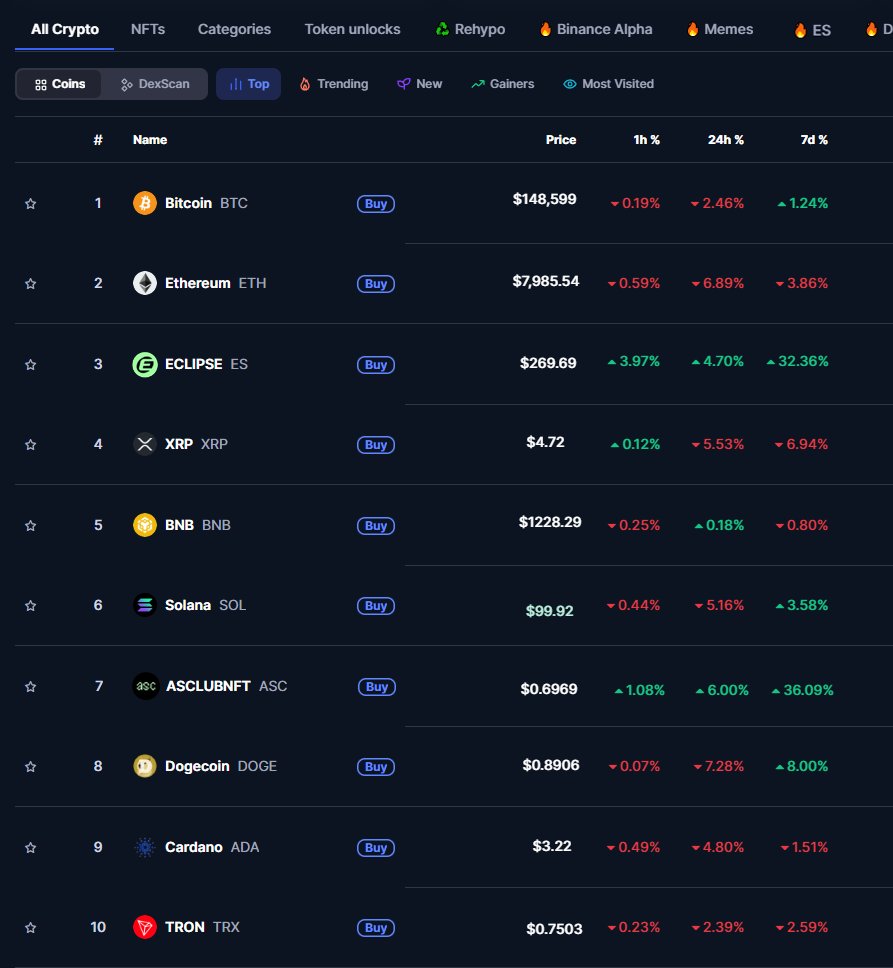893x968 pixels.
Task: Click the red TRON logo icon
Action: click(144, 927)
